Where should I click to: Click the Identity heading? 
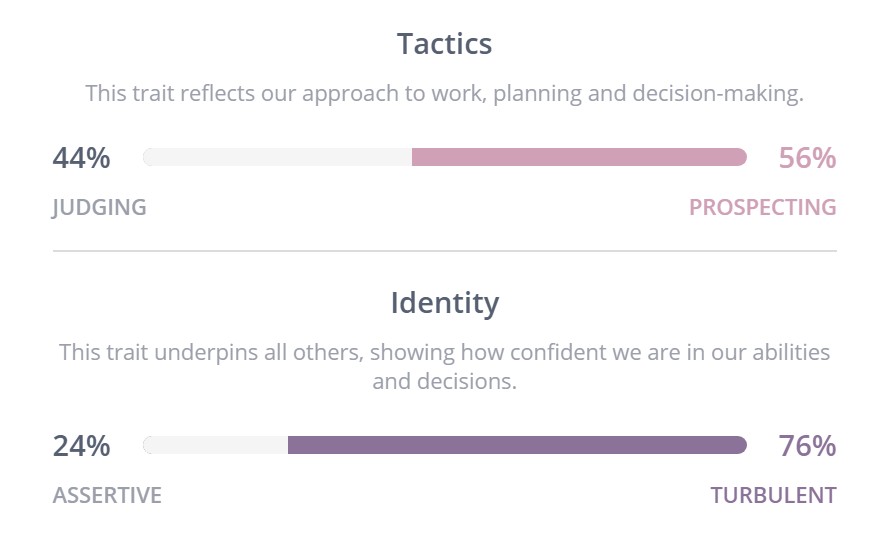click(x=444, y=302)
